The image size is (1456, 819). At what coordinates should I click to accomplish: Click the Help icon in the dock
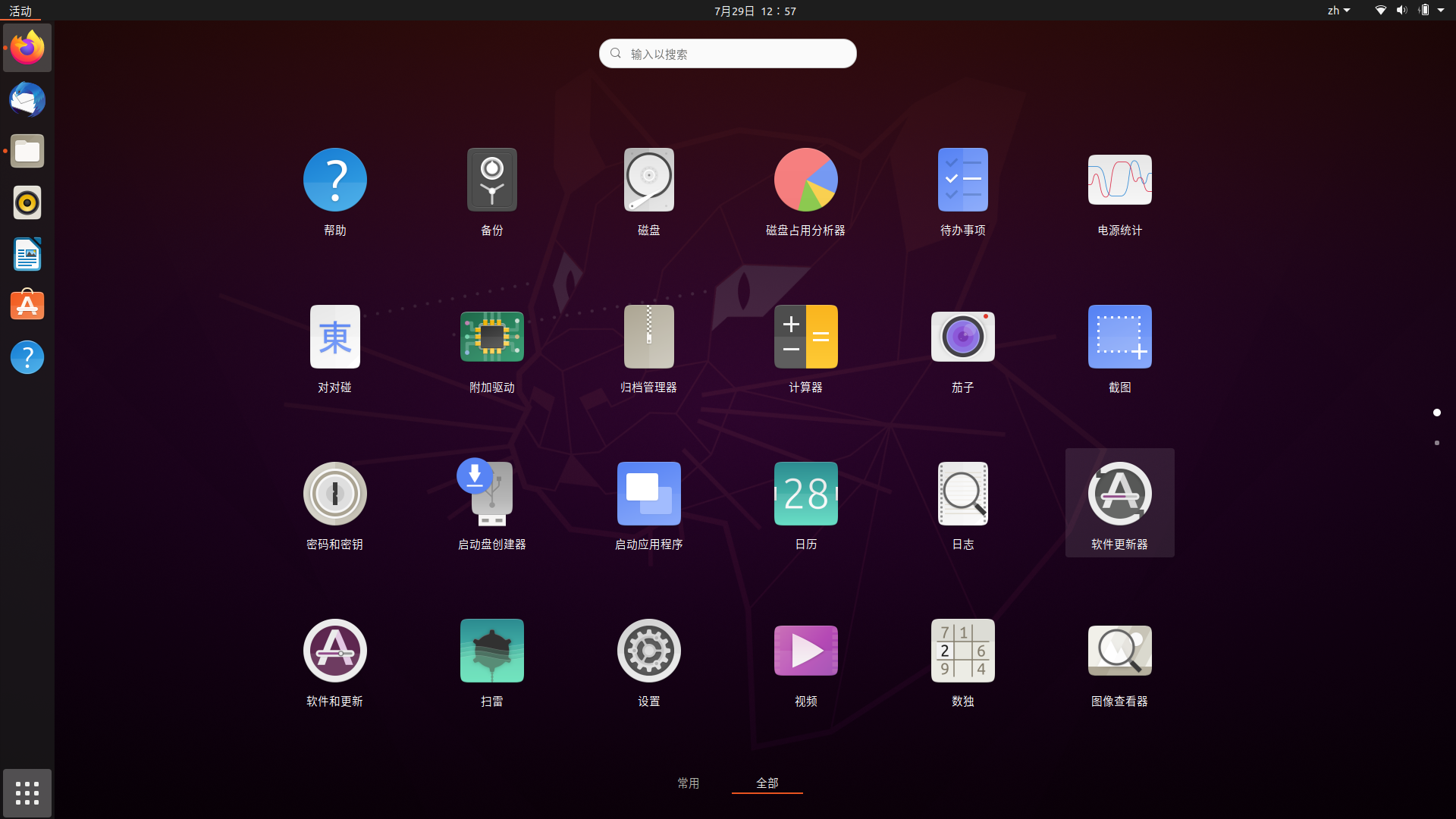pyautogui.click(x=27, y=357)
